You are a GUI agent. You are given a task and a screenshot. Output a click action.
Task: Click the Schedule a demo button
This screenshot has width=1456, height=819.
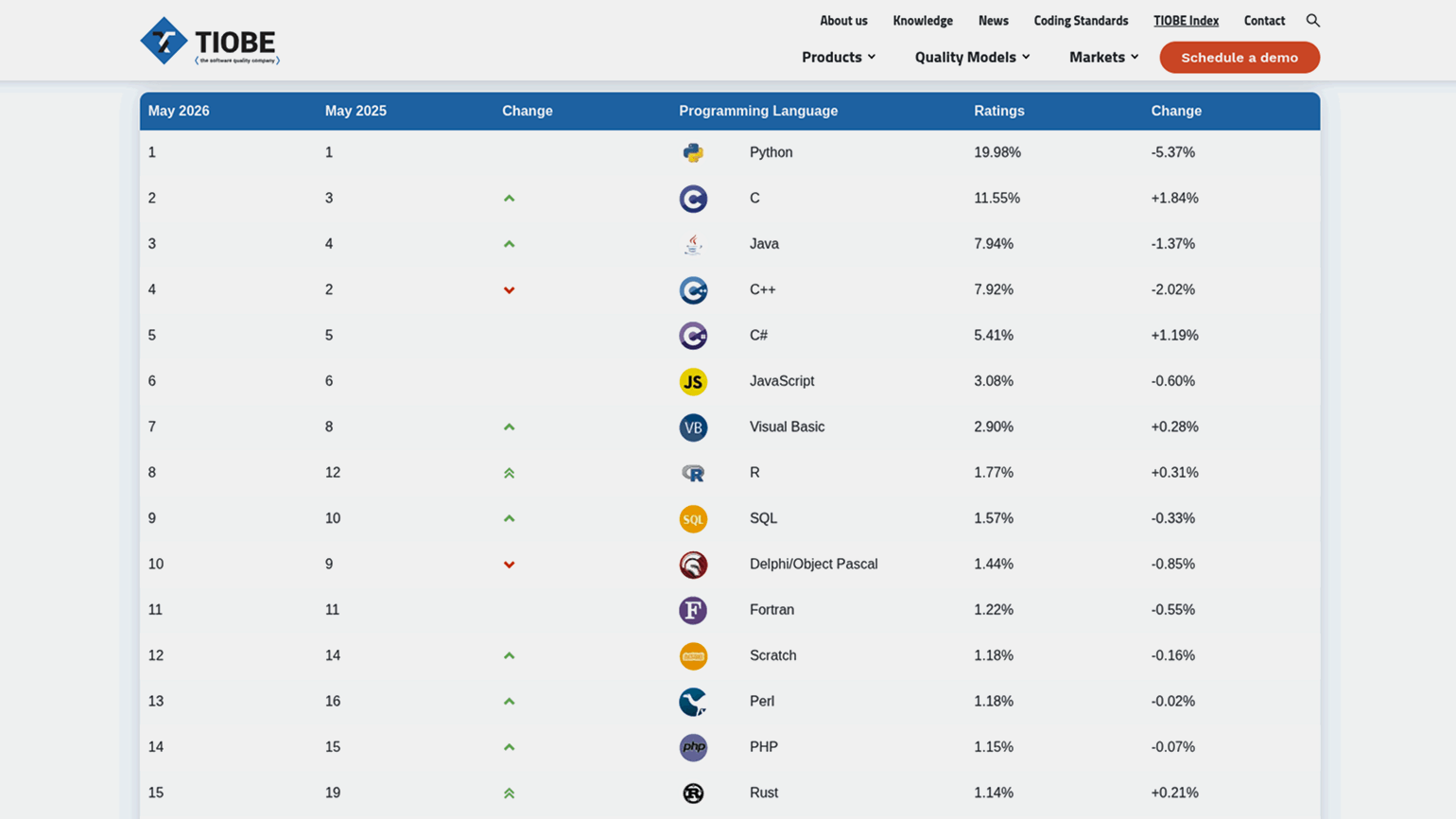click(1239, 57)
